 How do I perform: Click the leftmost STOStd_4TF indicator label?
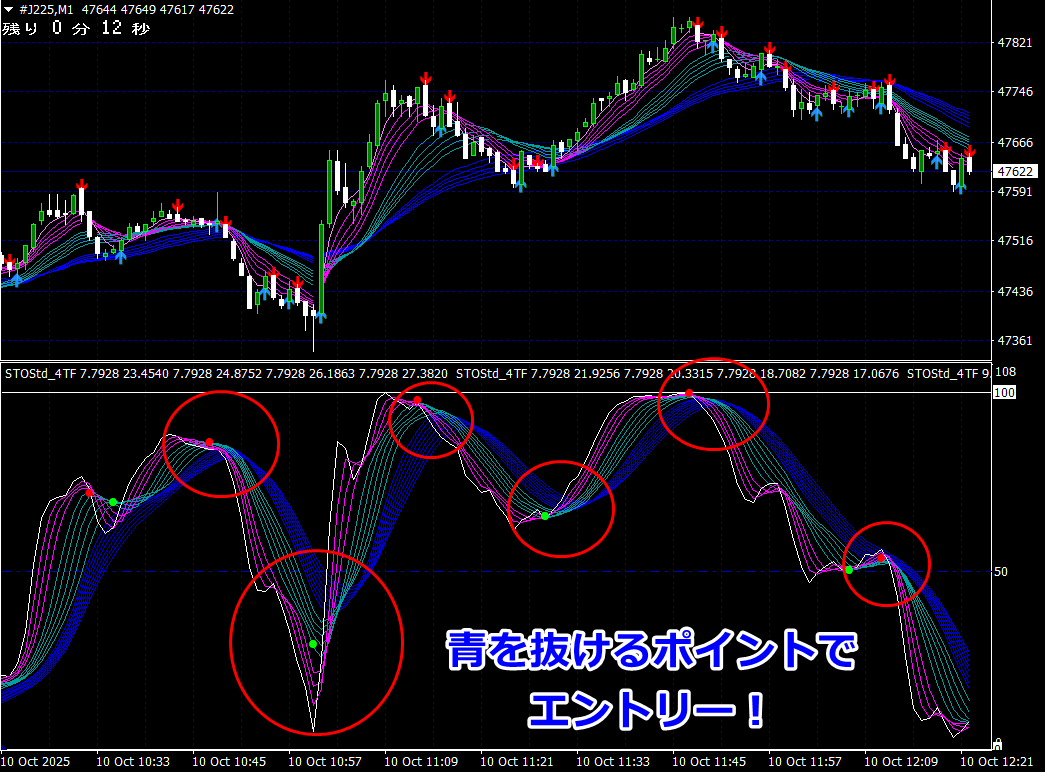38,374
